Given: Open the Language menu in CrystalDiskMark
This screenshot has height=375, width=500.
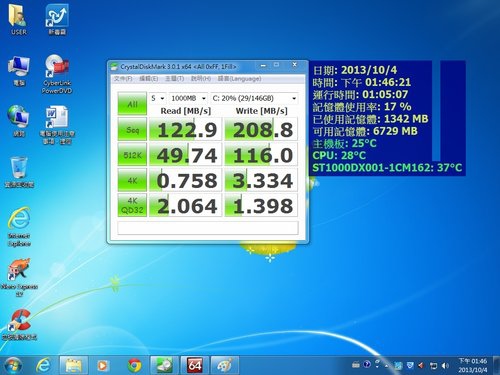Looking at the screenshot, I should pyautogui.click(x=239, y=79).
